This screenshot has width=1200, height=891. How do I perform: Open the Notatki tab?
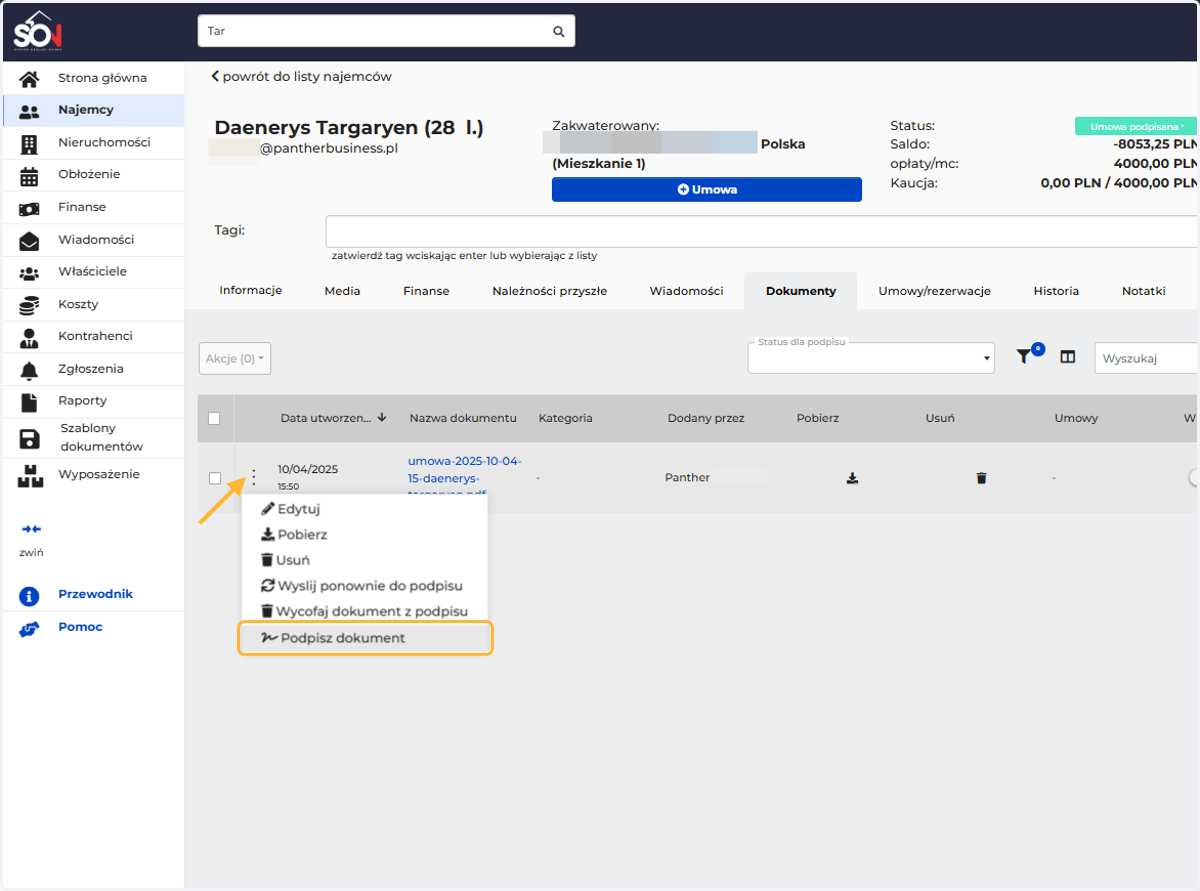(1144, 291)
